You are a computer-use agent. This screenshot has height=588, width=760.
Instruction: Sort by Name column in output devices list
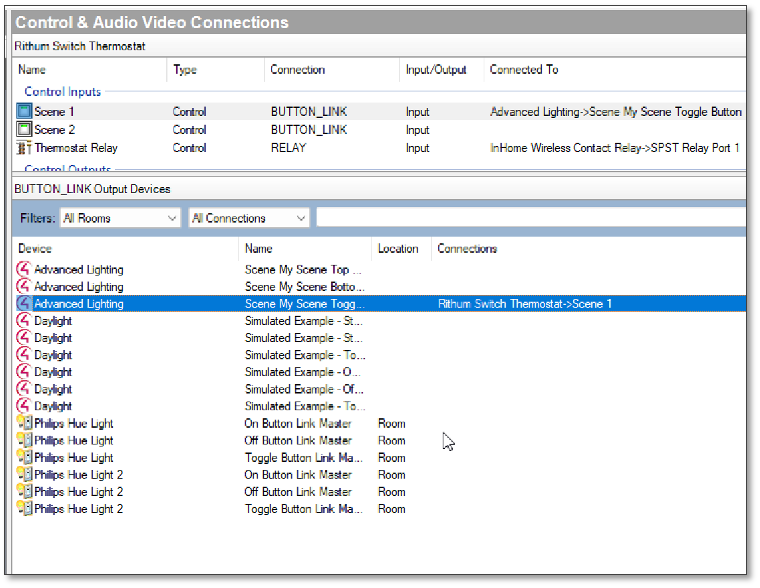click(259, 249)
